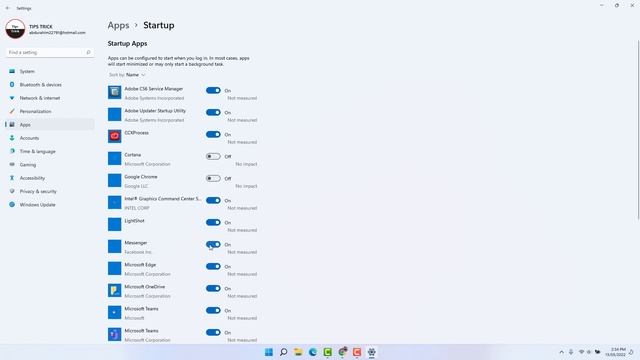
Task: Turn off Messenger startup toggle
Action: (x=213, y=244)
